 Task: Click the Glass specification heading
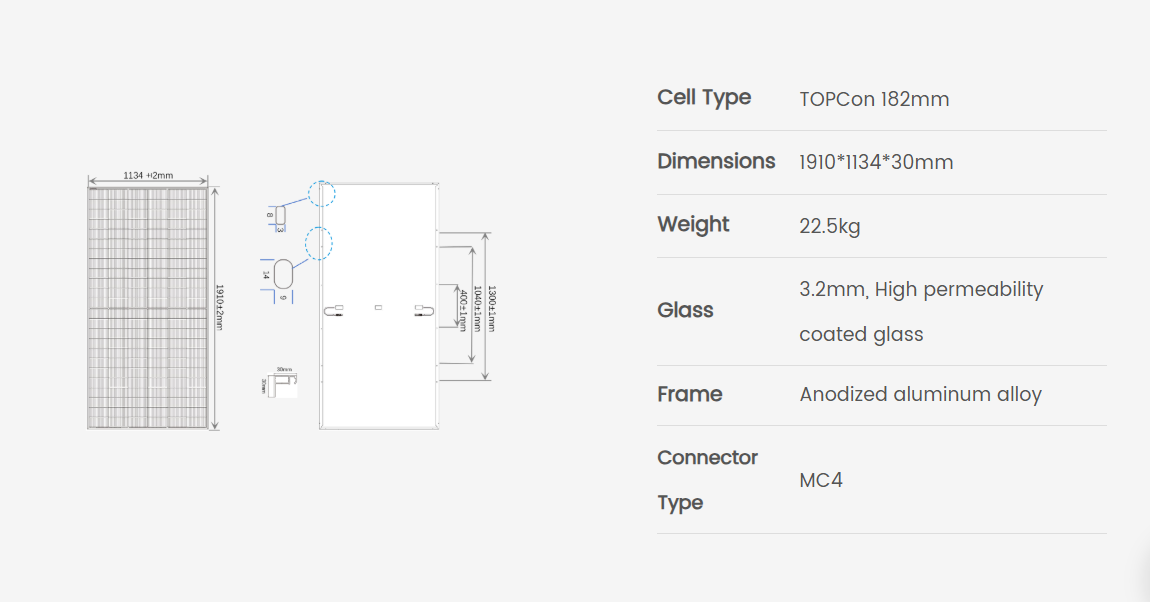(685, 310)
